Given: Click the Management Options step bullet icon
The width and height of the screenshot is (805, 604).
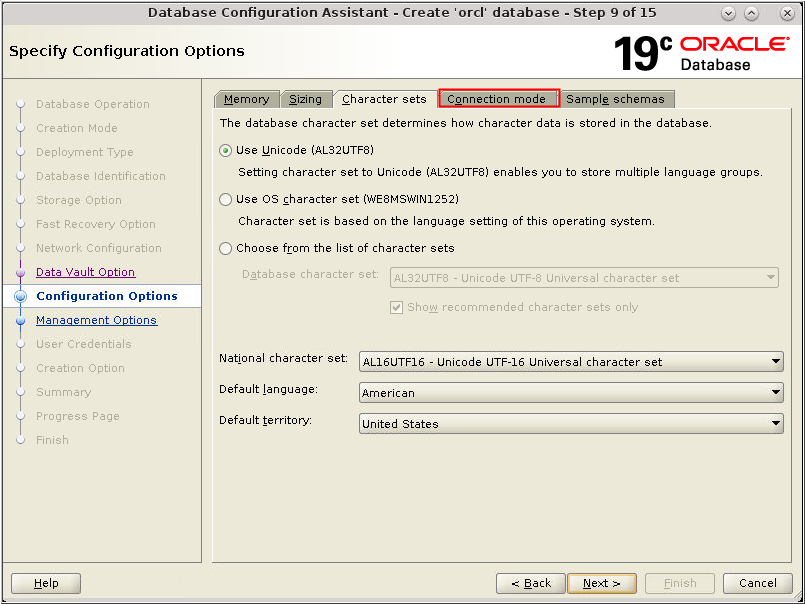Looking at the screenshot, I should [x=21, y=320].
